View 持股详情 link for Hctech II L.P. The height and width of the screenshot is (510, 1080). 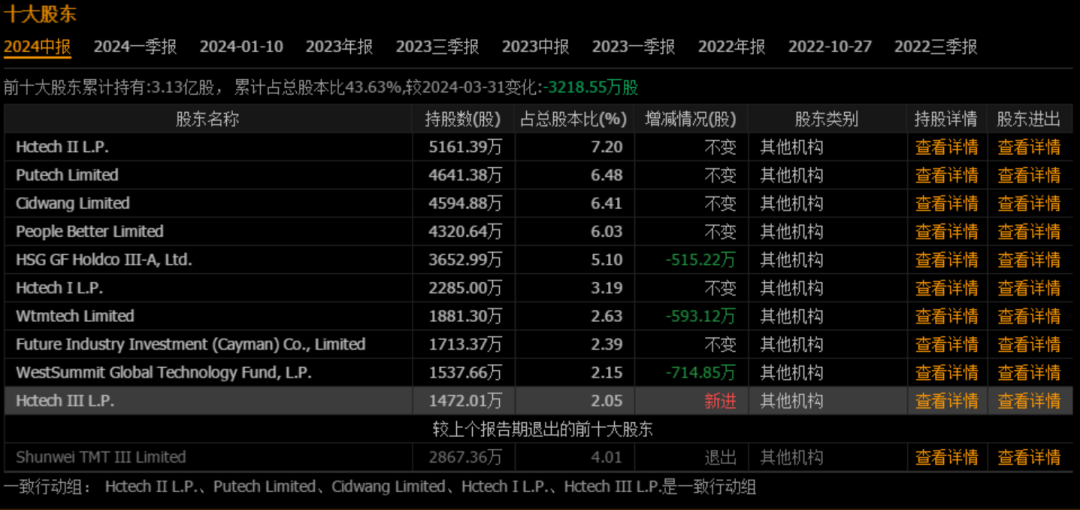click(x=946, y=147)
